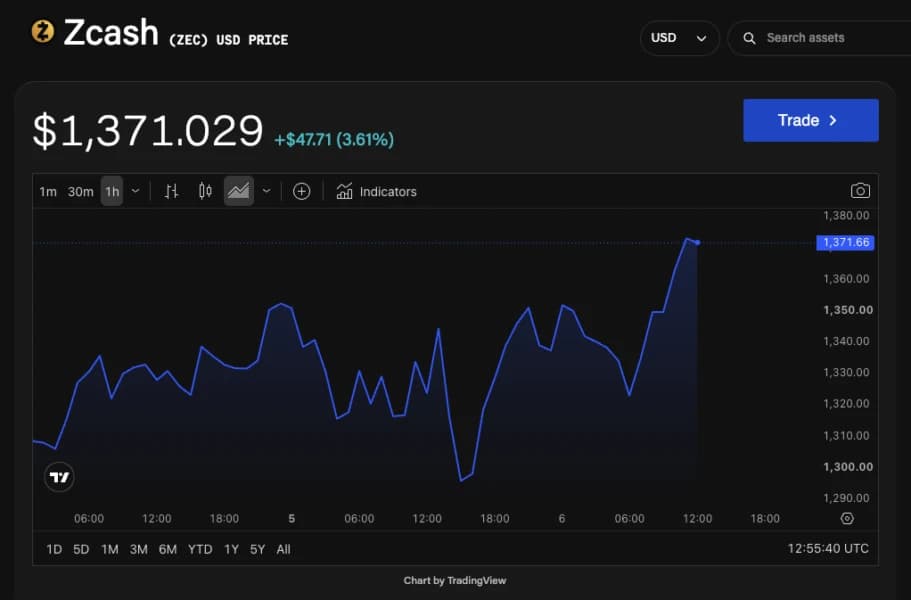
Task: Open Indicators chart menu
Action: pyautogui.click(x=376, y=191)
